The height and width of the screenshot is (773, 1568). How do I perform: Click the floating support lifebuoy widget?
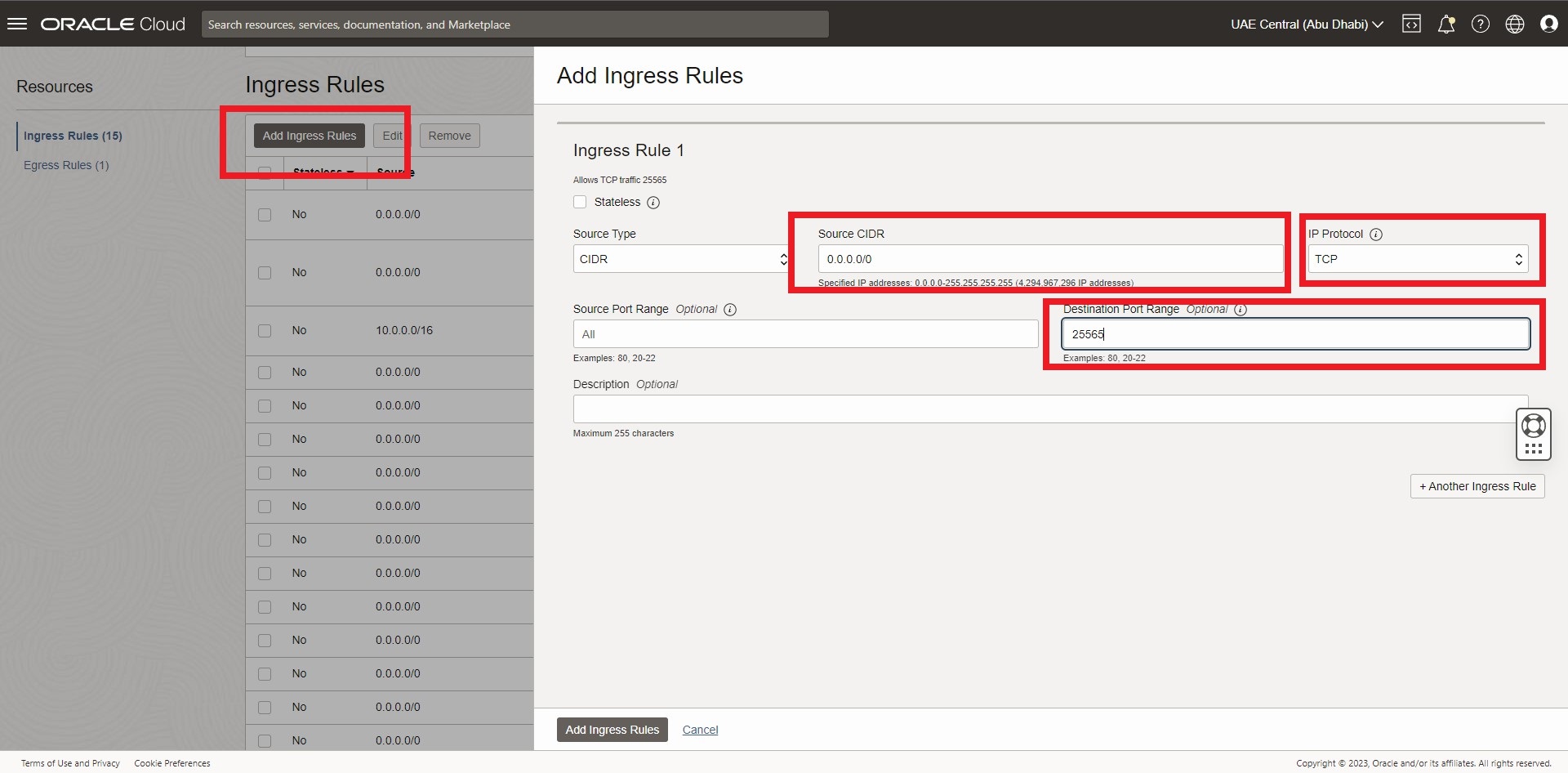1533,426
